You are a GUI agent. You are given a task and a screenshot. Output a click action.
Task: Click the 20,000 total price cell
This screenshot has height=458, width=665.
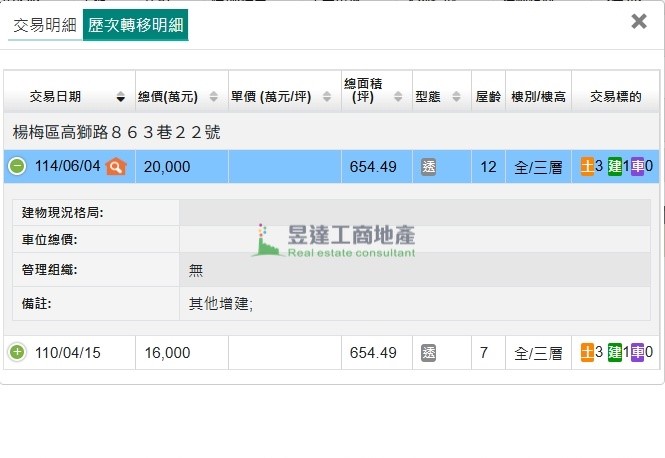[167, 167]
